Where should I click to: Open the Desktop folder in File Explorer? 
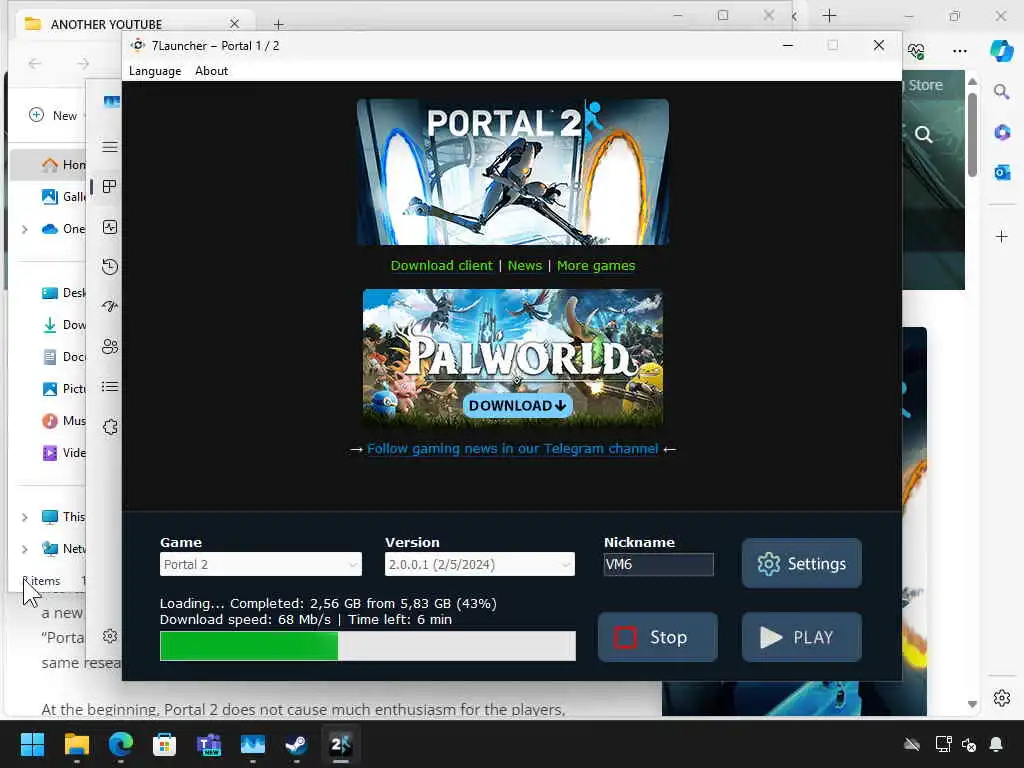pyautogui.click(x=64, y=293)
